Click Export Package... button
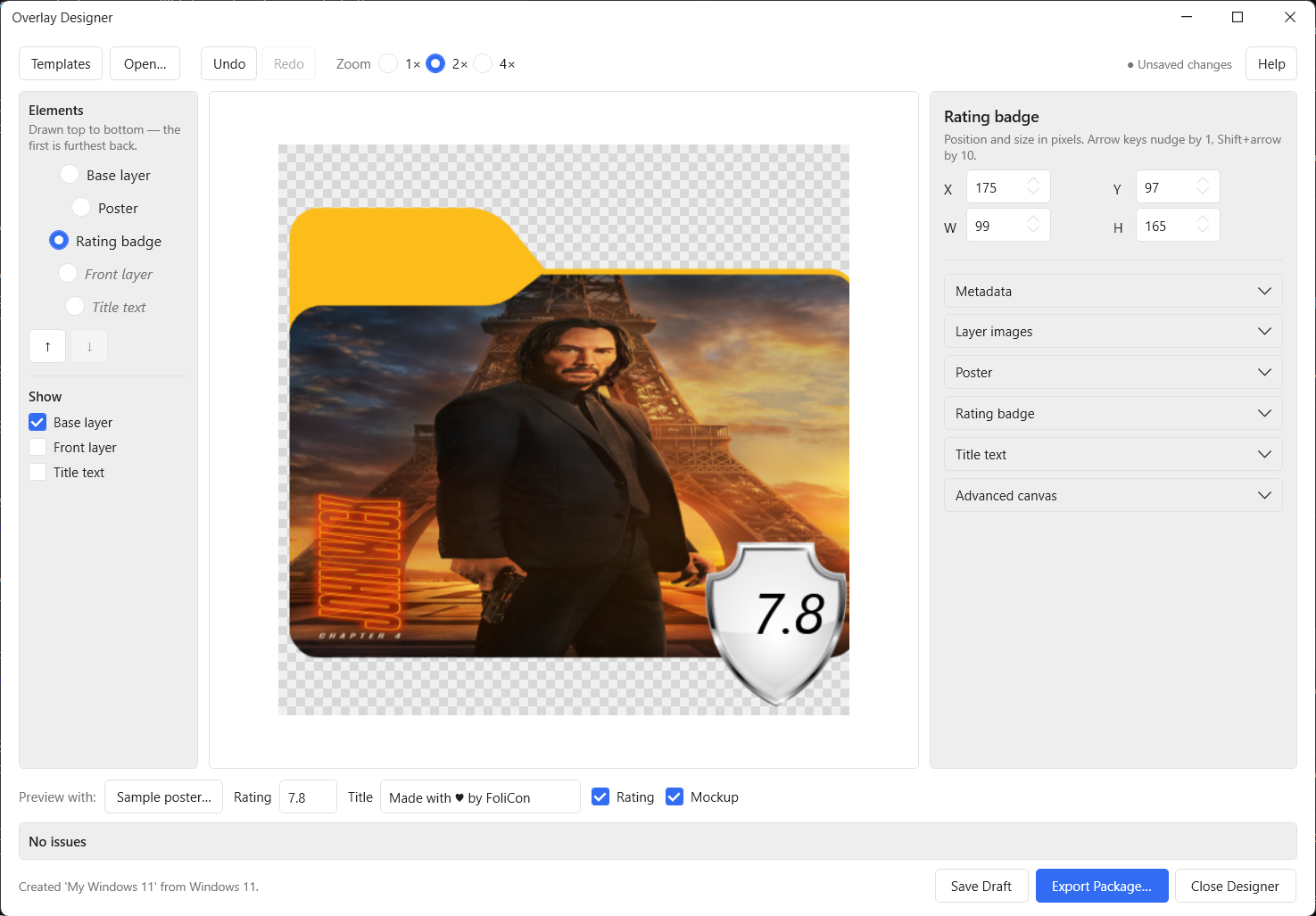 (x=1102, y=886)
